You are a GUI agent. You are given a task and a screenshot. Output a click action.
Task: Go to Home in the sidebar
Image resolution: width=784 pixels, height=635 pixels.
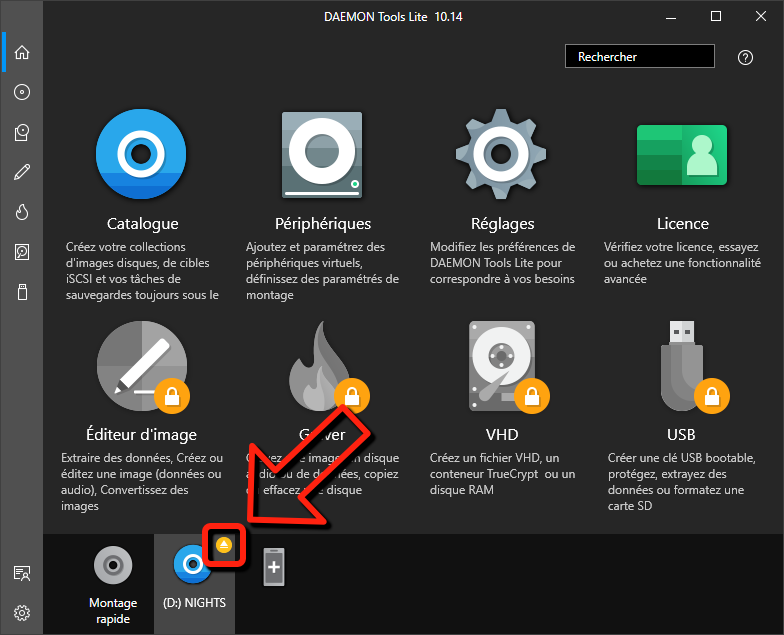coord(21,53)
